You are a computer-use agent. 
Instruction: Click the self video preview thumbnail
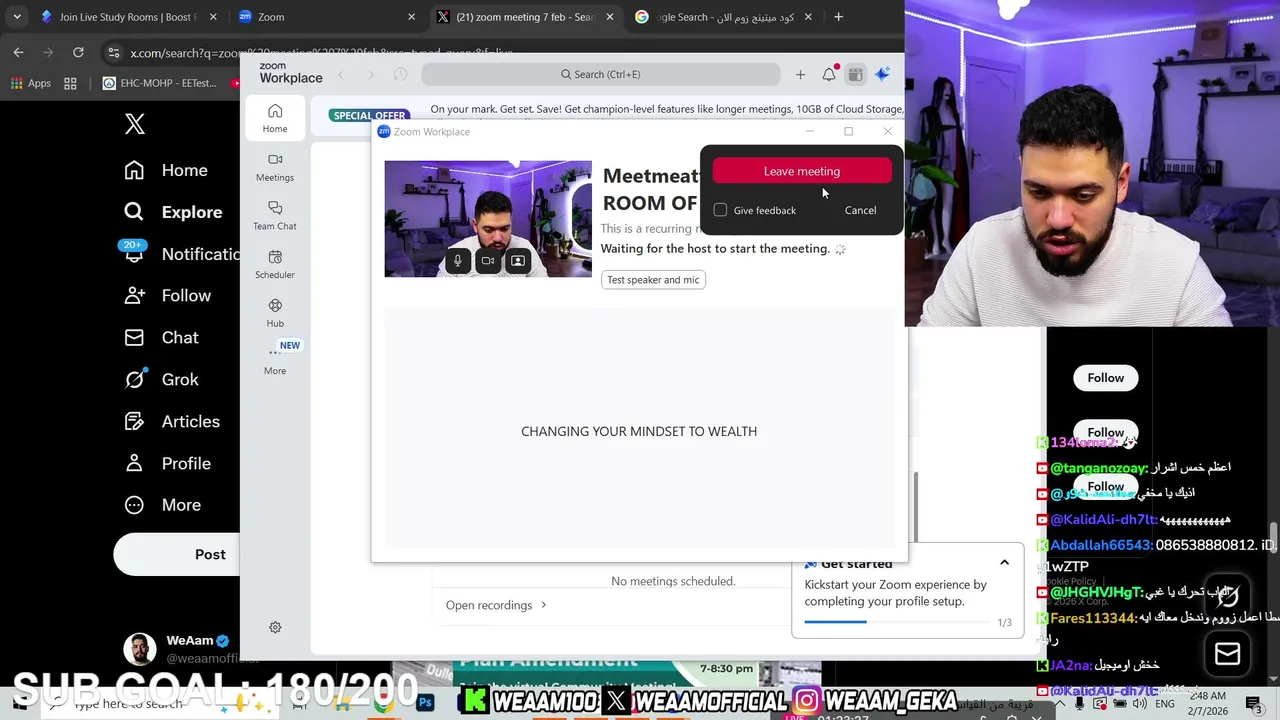click(488, 218)
